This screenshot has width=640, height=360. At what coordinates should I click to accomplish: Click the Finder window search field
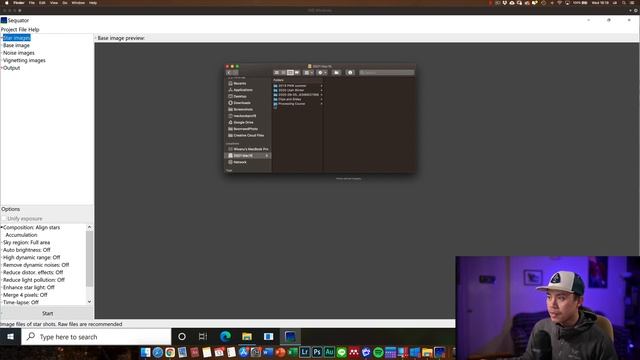click(387, 73)
